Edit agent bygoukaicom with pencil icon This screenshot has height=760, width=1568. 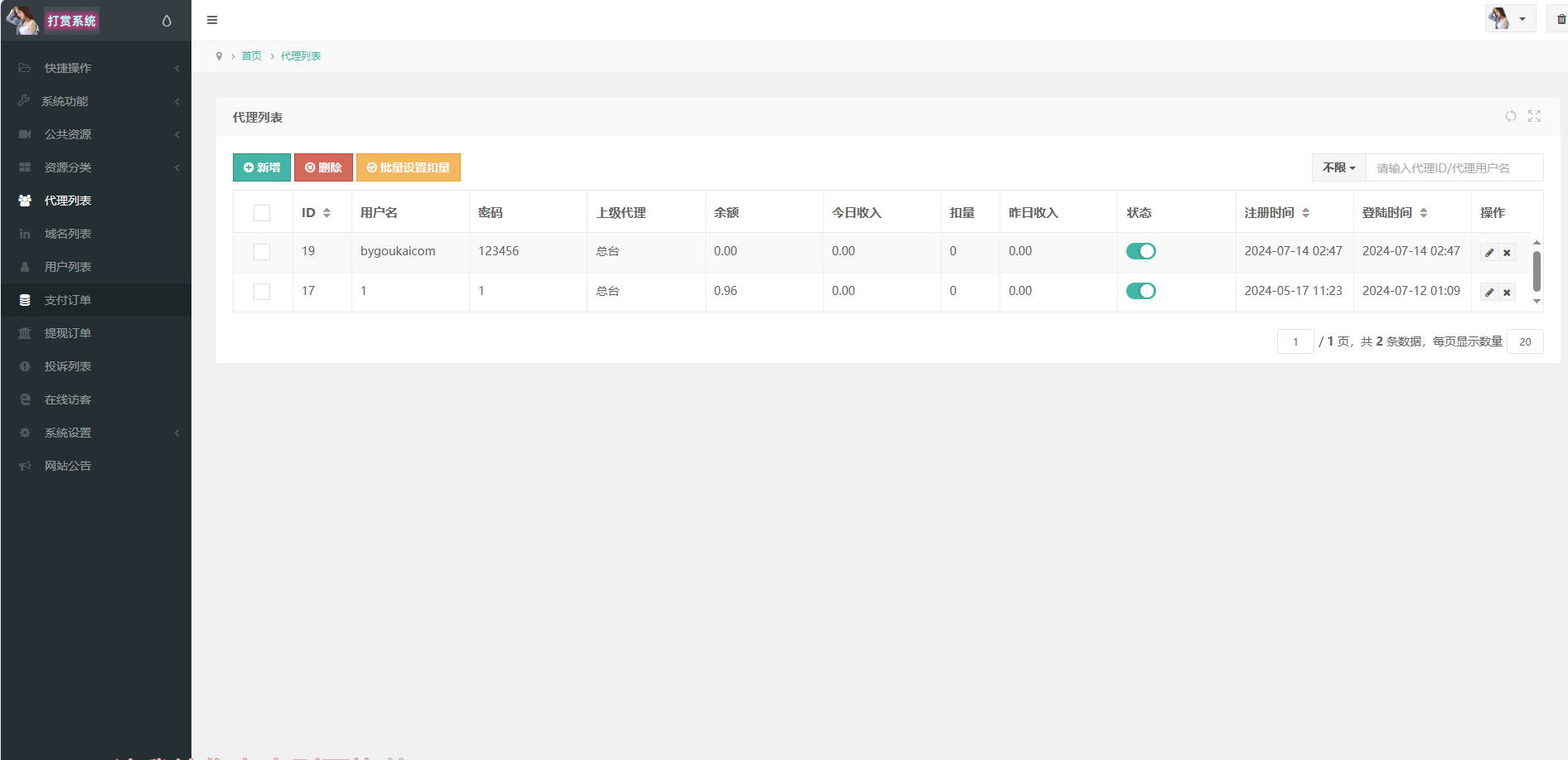click(1489, 252)
